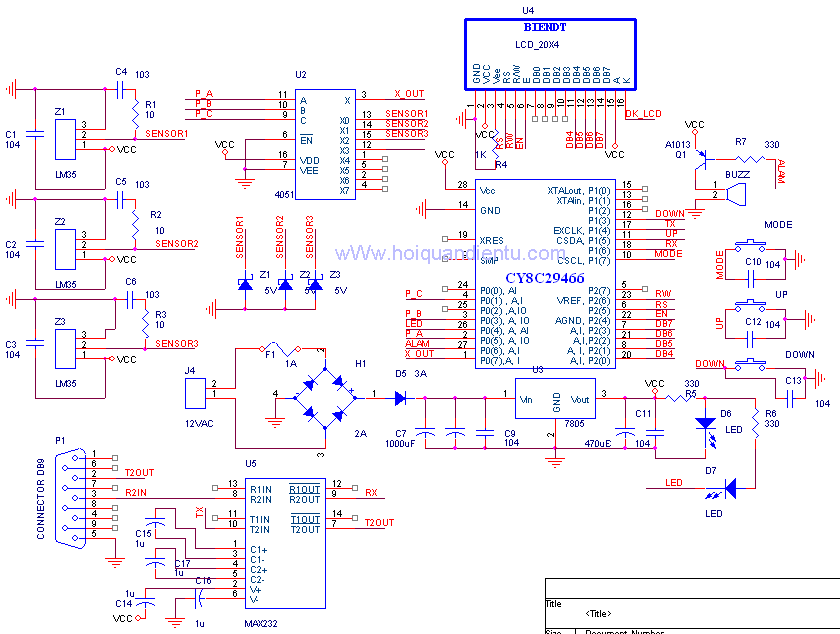Select the bridge rectifier H1
840x634 pixels.
click(x=325, y=398)
